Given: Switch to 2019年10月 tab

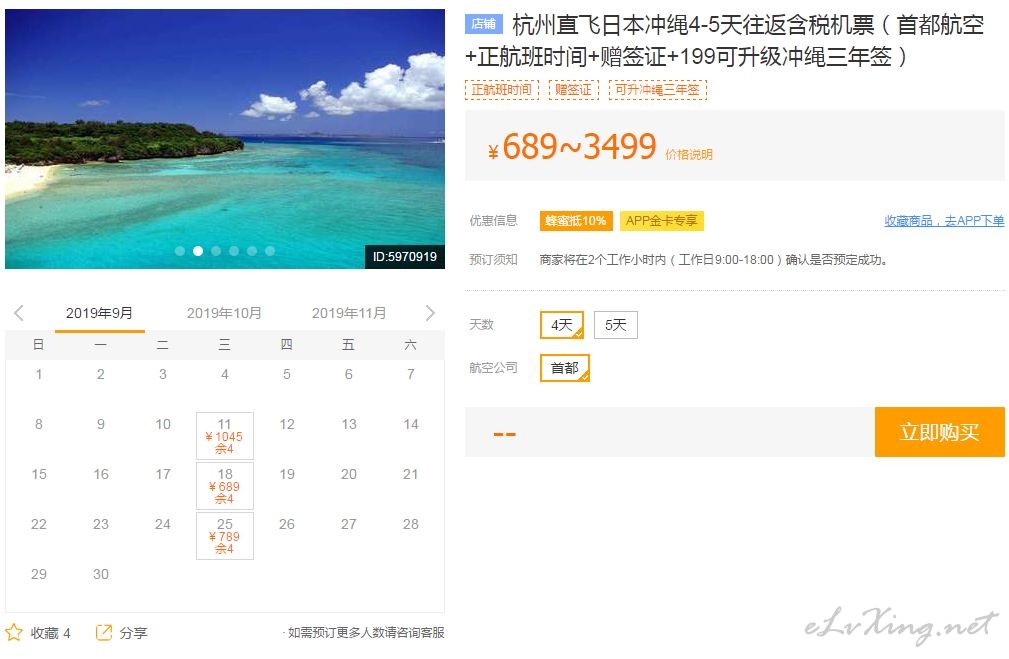Looking at the screenshot, I should coord(224,313).
